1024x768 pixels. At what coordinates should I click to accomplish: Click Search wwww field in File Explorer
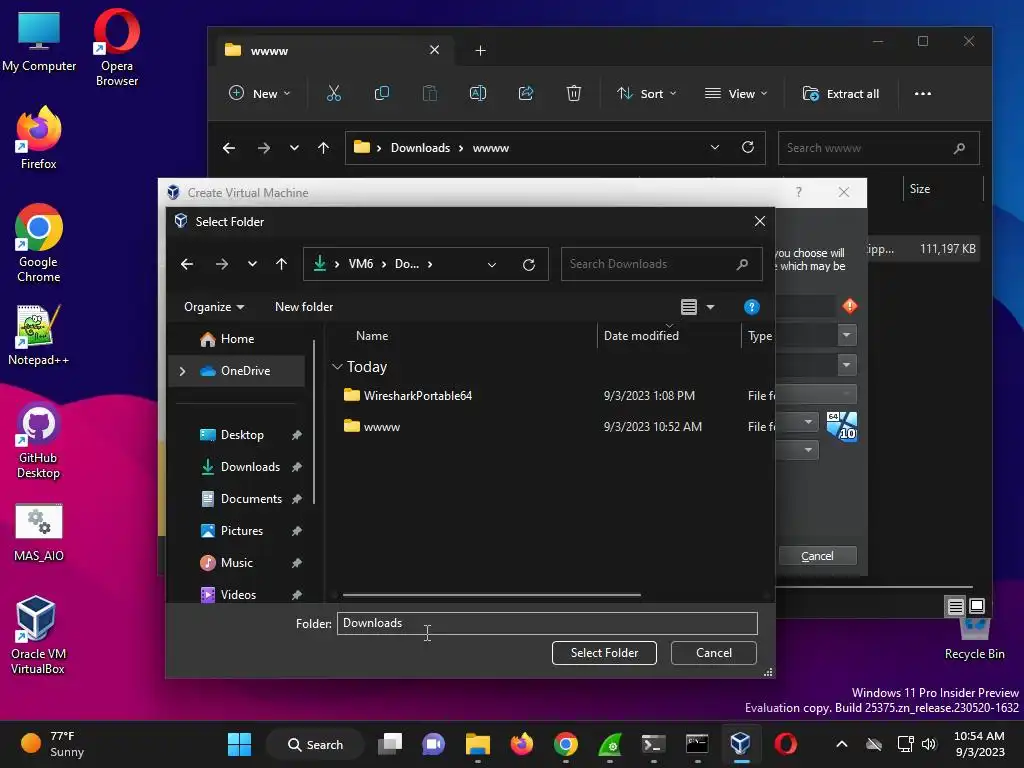[878, 148]
